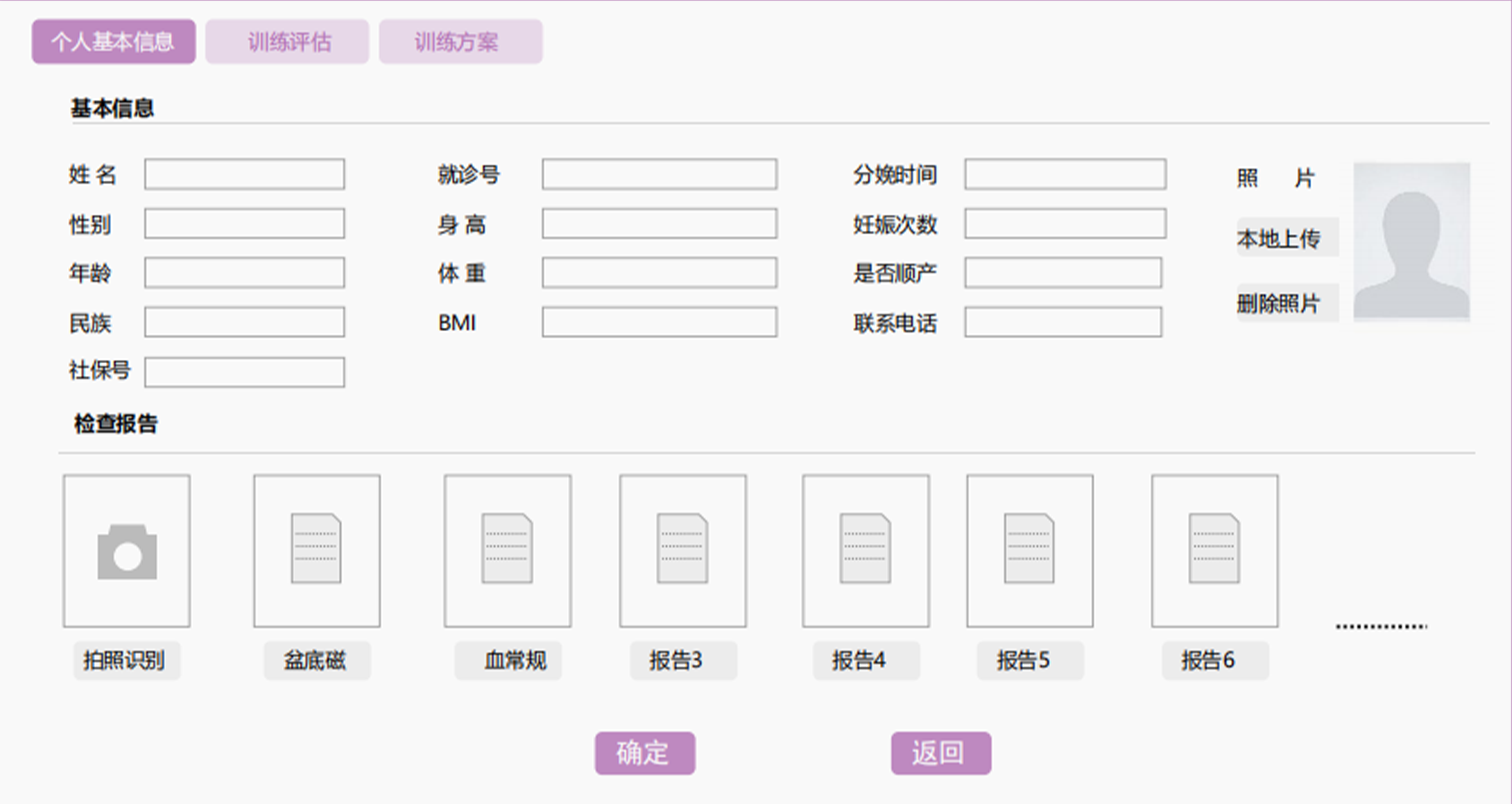Switch to the 训练评估 tab
The width and height of the screenshot is (1512, 804).
(x=288, y=42)
